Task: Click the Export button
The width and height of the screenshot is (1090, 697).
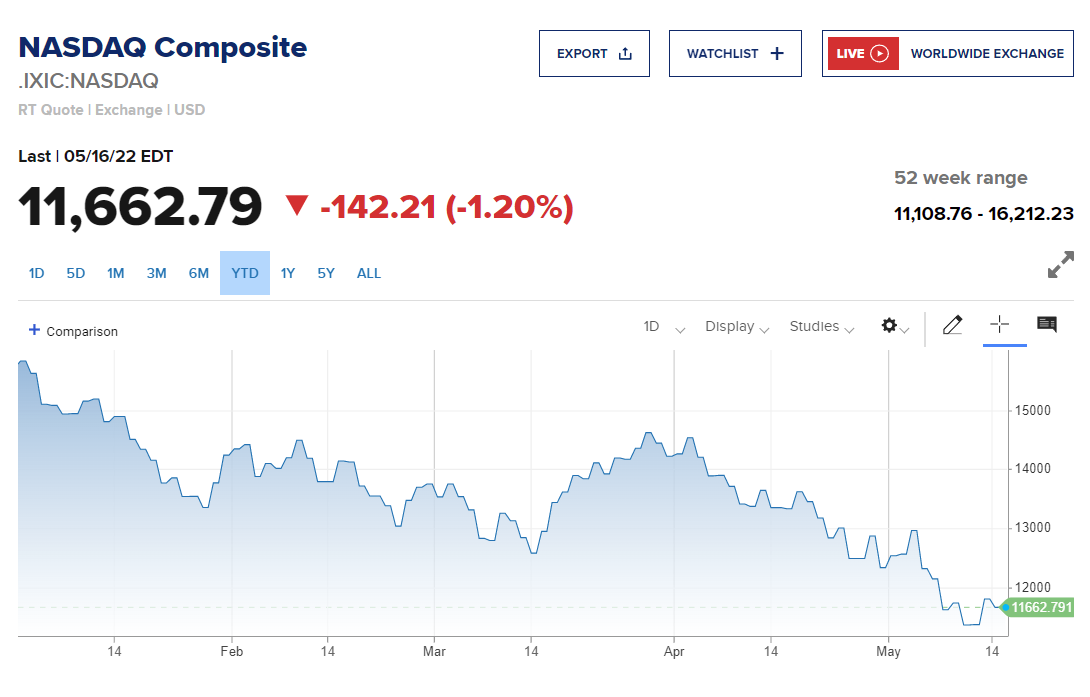Action: coord(594,53)
